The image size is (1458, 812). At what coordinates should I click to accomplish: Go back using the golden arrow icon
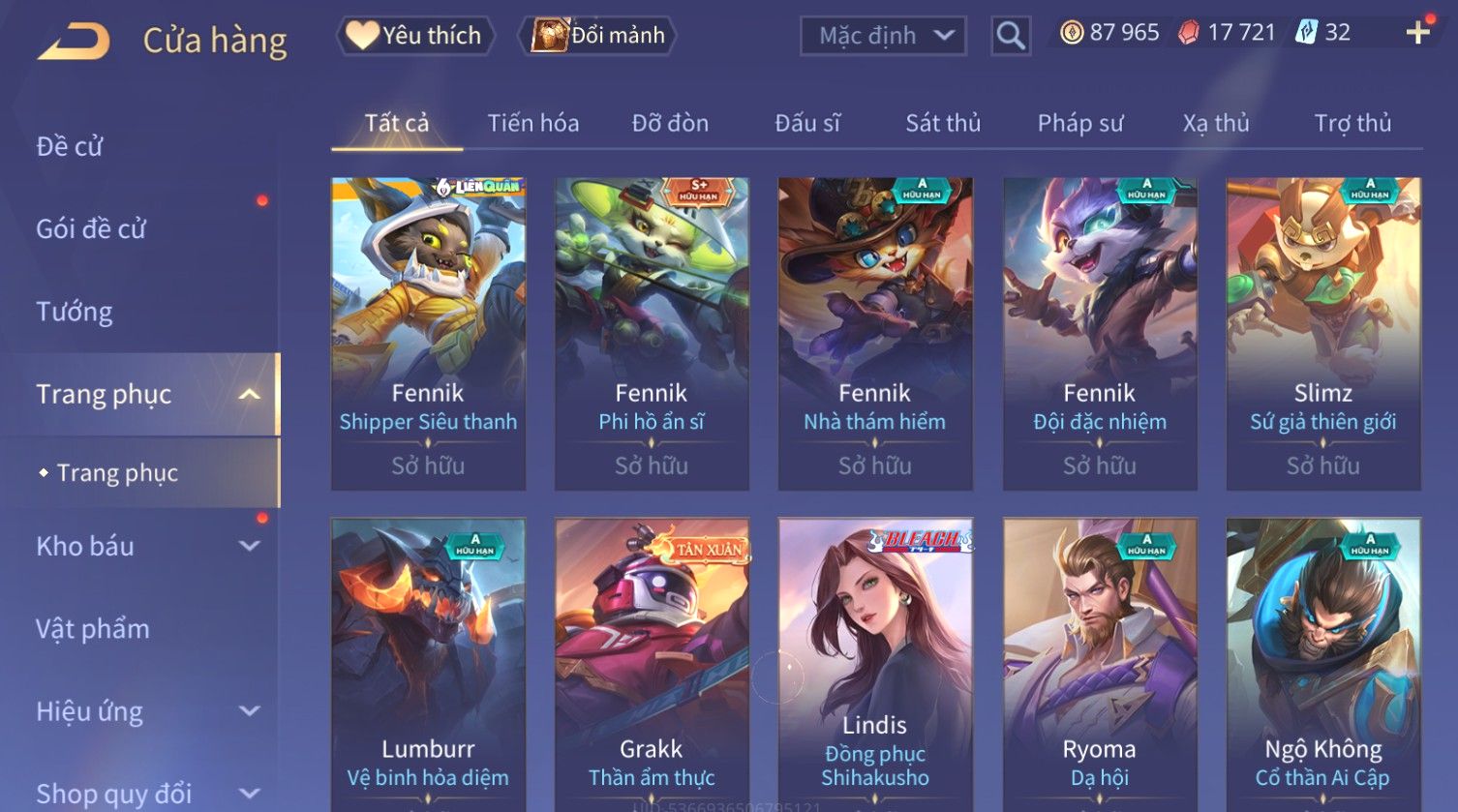pos(74,42)
